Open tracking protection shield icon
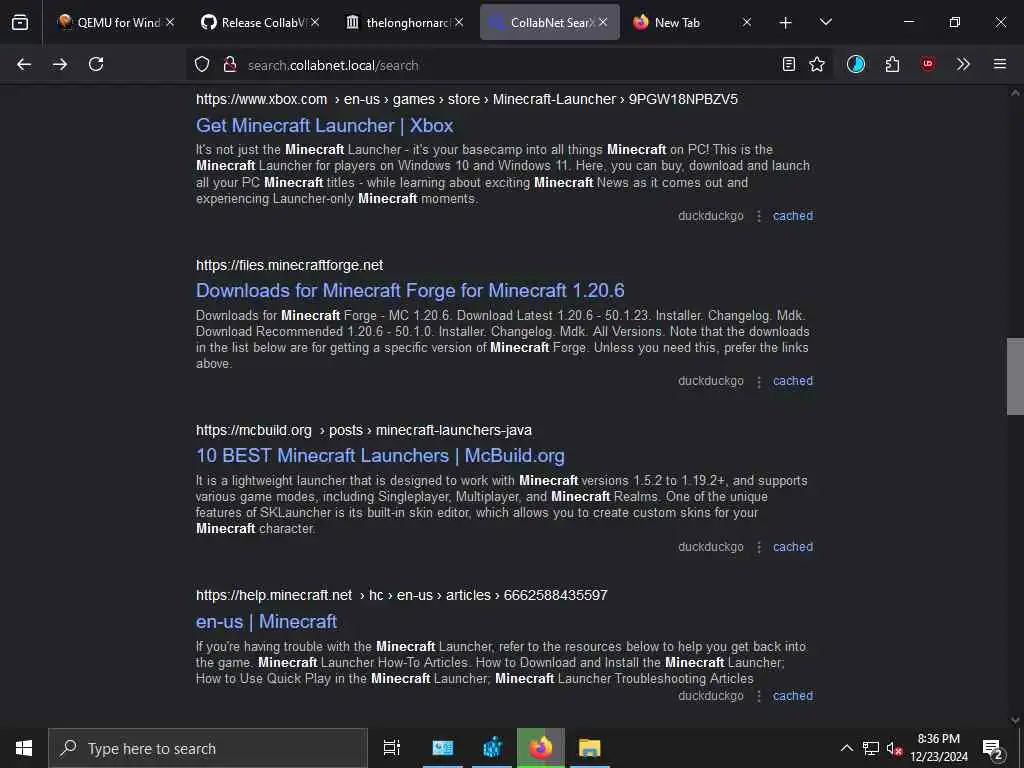Image resolution: width=1024 pixels, height=768 pixels. pyautogui.click(x=202, y=65)
